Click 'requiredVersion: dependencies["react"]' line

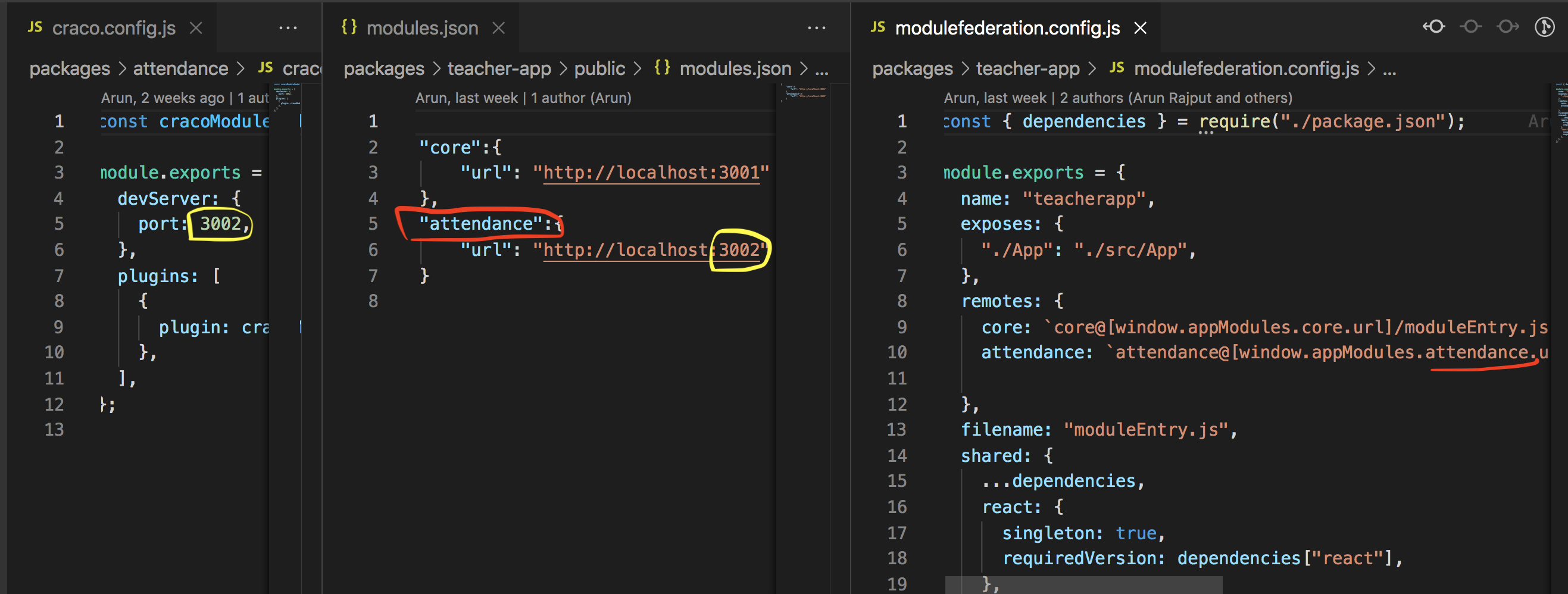(x=1202, y=558)
